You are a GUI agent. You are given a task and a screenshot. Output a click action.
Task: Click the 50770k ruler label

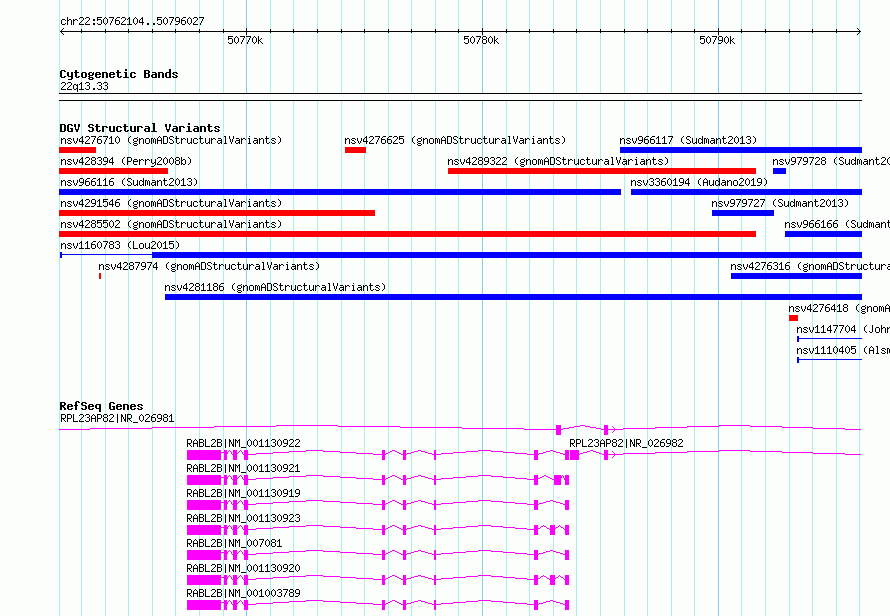tap(245, 40)
